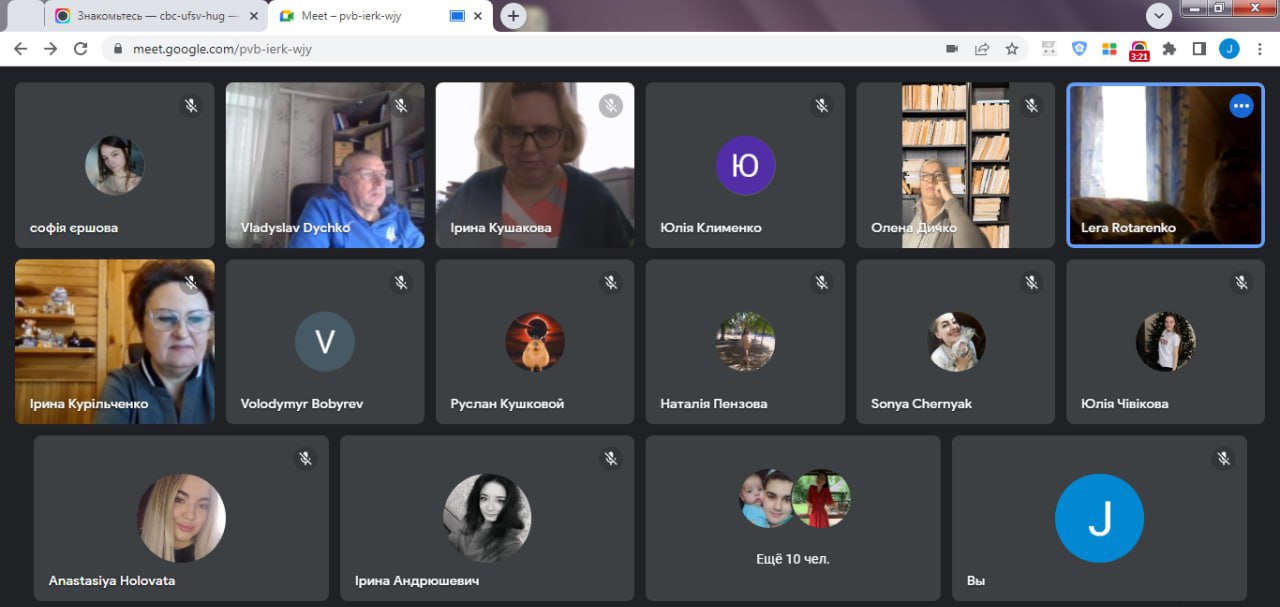Open Chrome three-dot menu
Screen dimensions: 1280x607
[x=1259, y=48]
